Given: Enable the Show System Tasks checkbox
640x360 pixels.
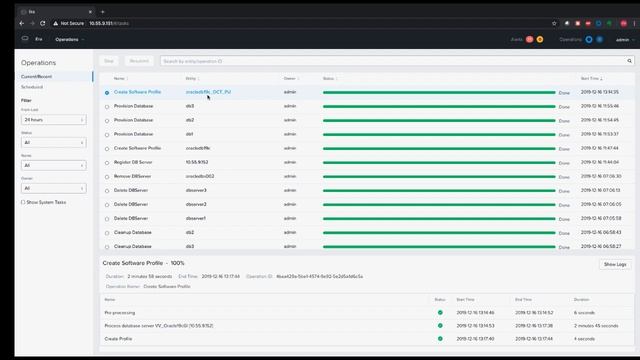Looking at the screenshot, I should 23,202.
